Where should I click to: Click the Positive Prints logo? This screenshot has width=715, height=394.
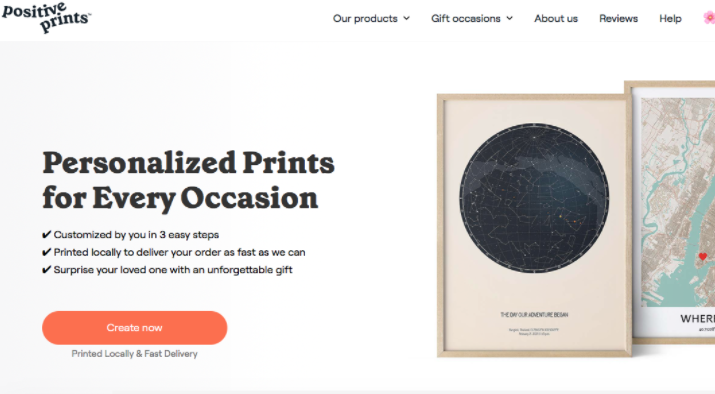46,18
